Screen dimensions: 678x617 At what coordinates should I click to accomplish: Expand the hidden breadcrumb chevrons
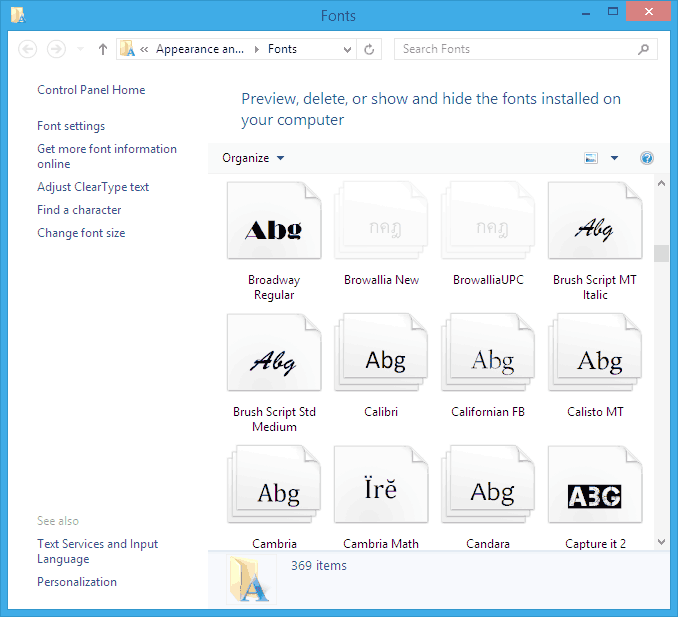click(144, 49)
